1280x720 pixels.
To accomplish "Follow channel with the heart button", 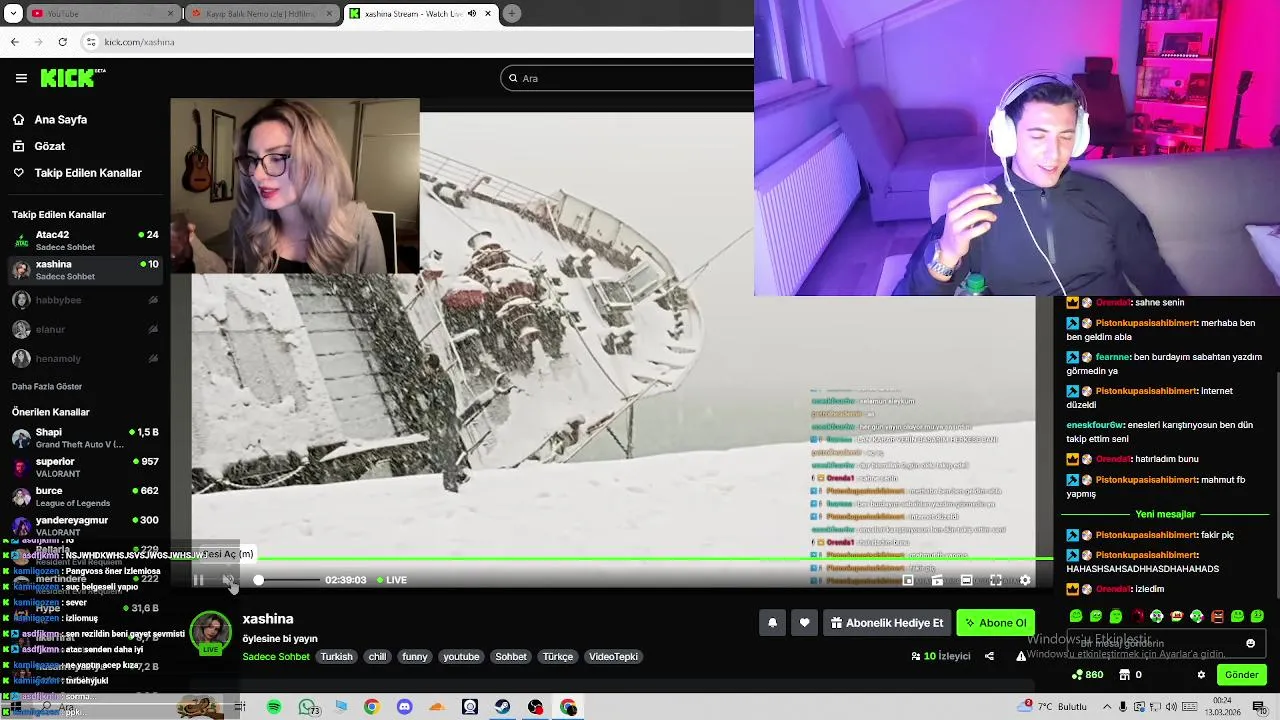I will (805, 623).
